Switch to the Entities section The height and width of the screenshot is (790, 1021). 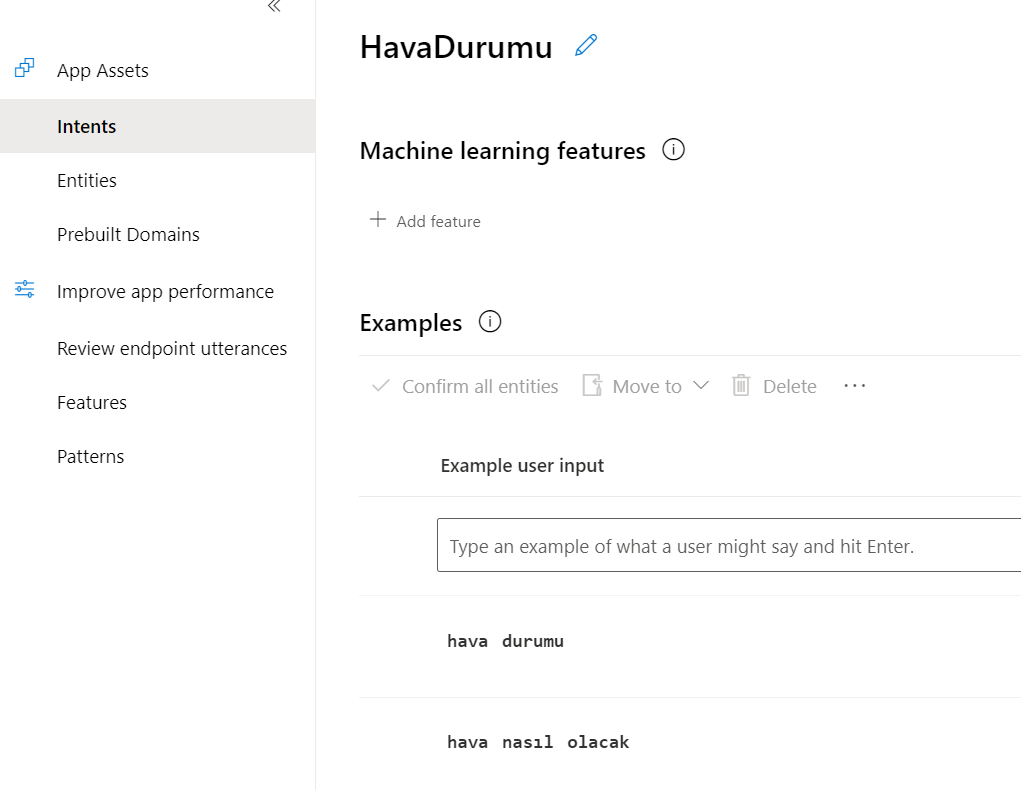tap(87, 180)
